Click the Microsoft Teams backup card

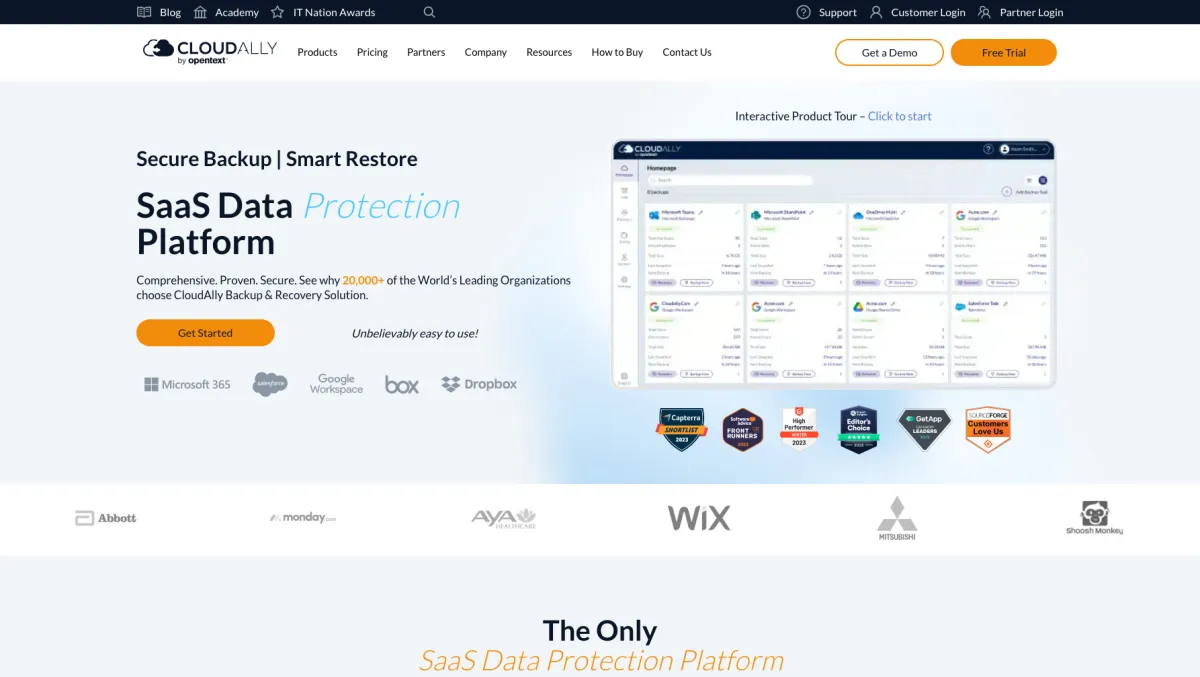694,248
